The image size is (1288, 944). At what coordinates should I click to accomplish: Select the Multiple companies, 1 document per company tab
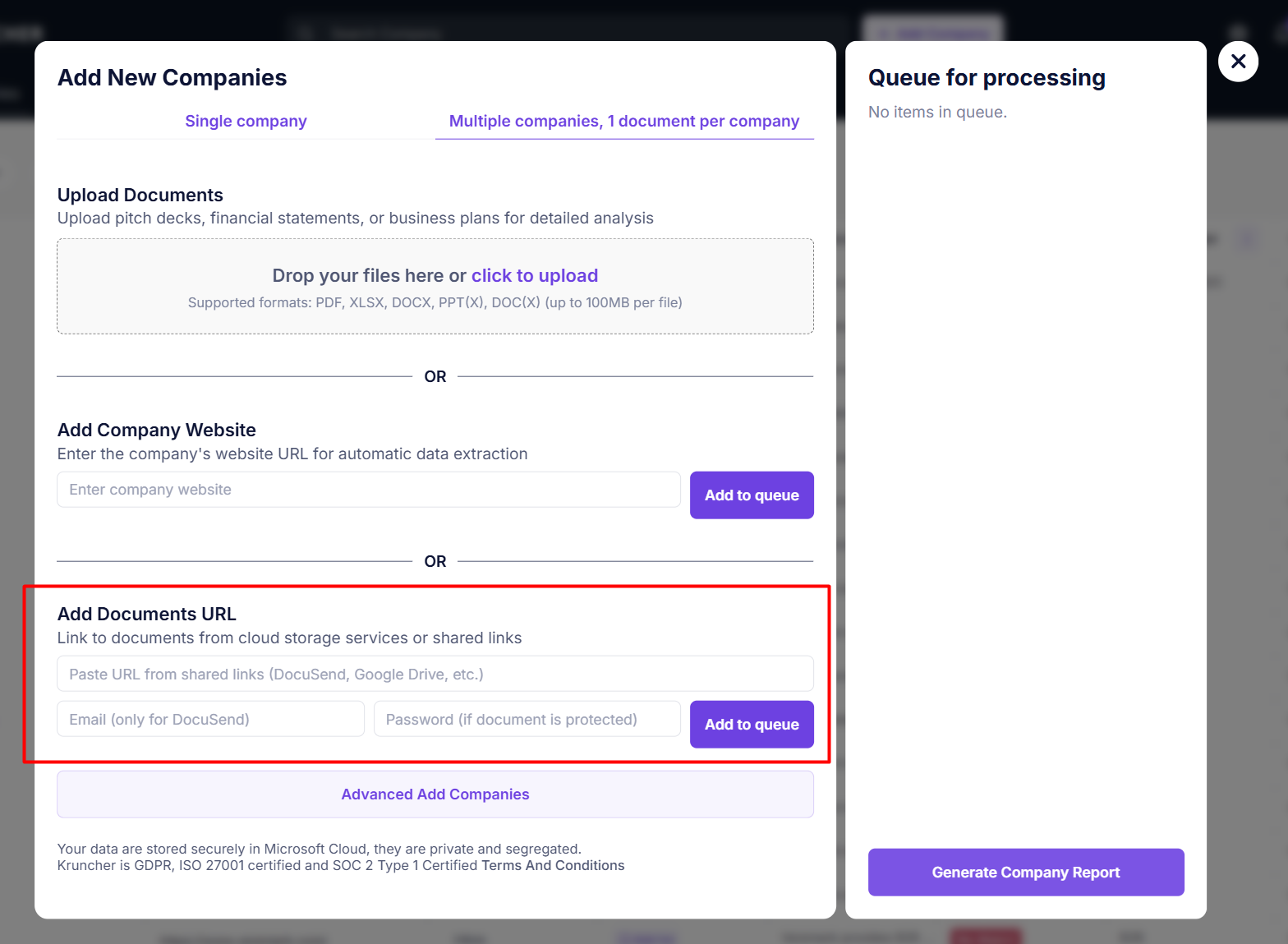624,121
